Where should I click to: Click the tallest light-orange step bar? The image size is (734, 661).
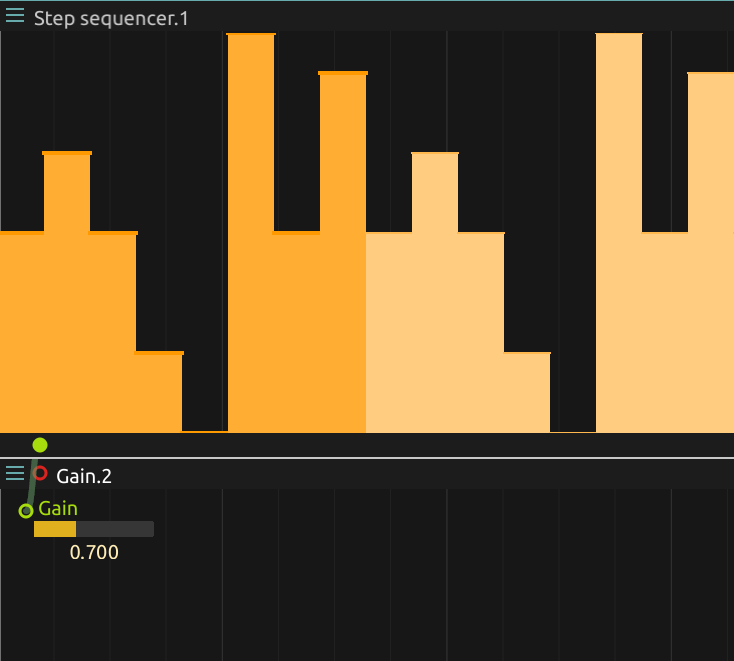pos(619,233)
